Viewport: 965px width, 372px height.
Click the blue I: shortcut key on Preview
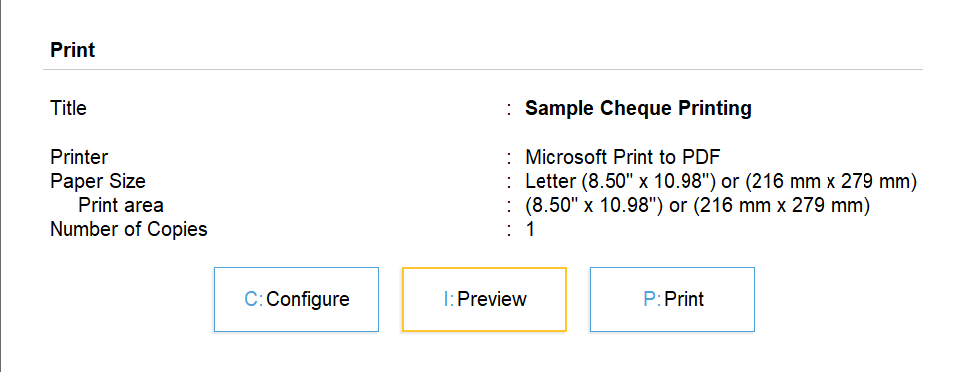pyautogui.click(x=449, y=299)
